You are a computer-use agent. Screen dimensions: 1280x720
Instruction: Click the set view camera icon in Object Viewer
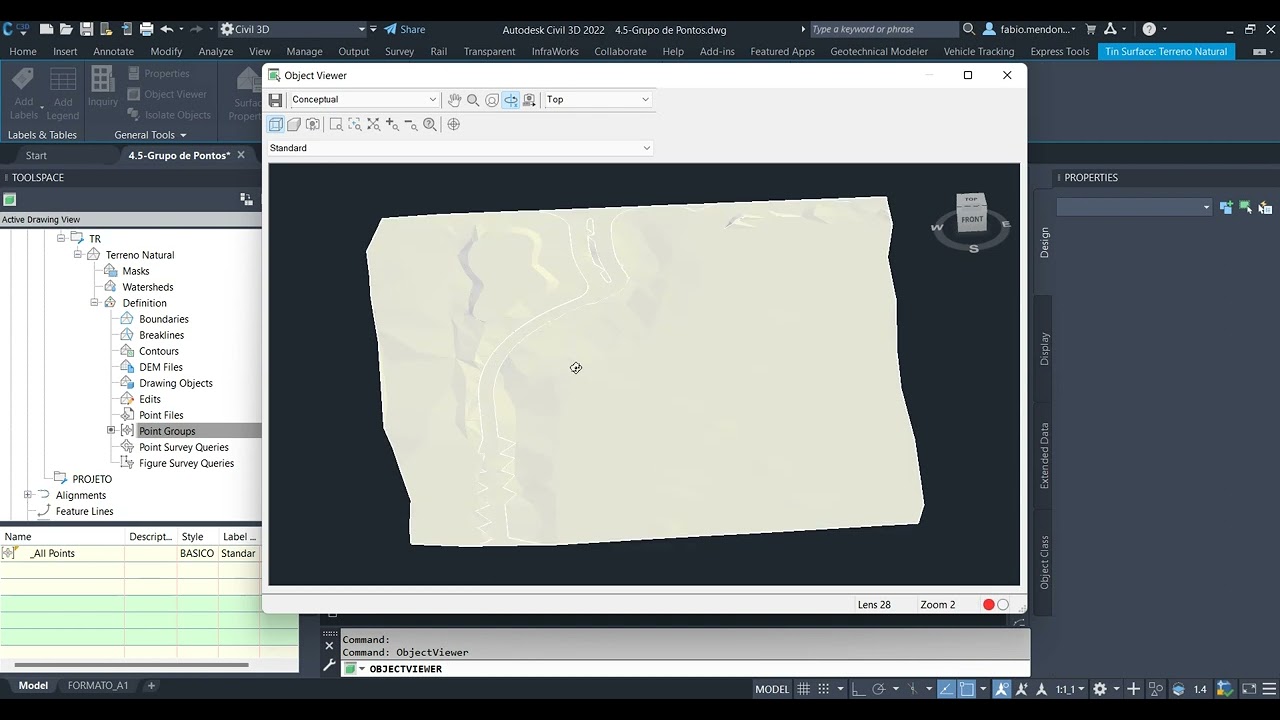tap(529, 100)
